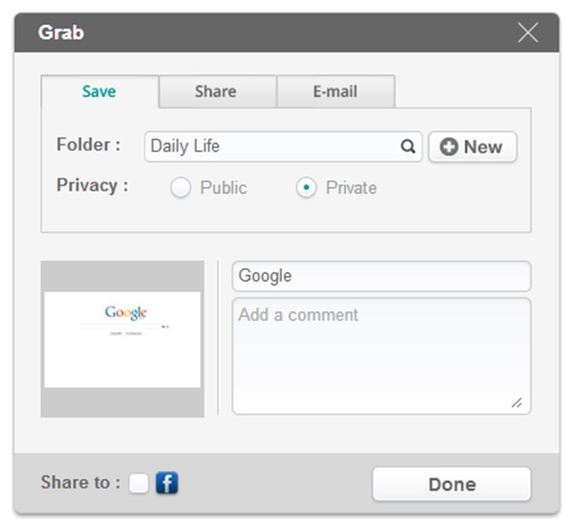Click the Google page screenshot thumbnail
Screen dimensions: 571x525
[x=122, y=339]
